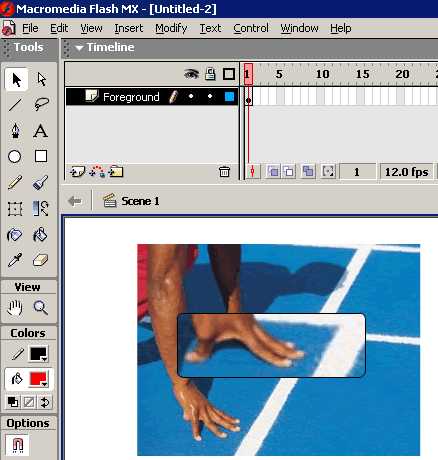Collapse the Timeline panel triangle
This screenshot has height=460, width=438.
pos(79,48)
